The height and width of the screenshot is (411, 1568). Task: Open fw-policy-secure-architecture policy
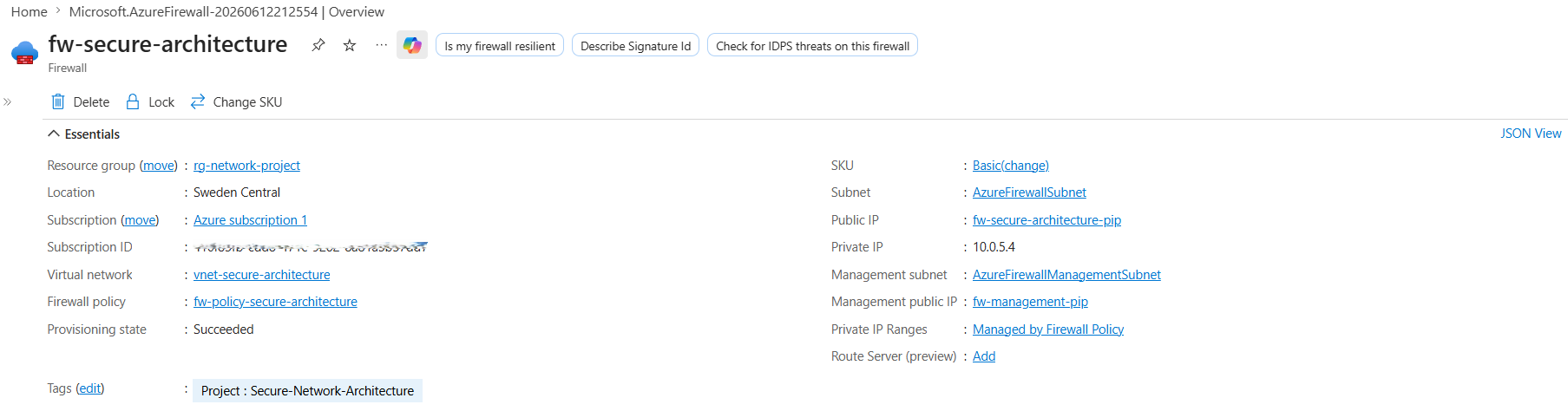coord(275,302)
